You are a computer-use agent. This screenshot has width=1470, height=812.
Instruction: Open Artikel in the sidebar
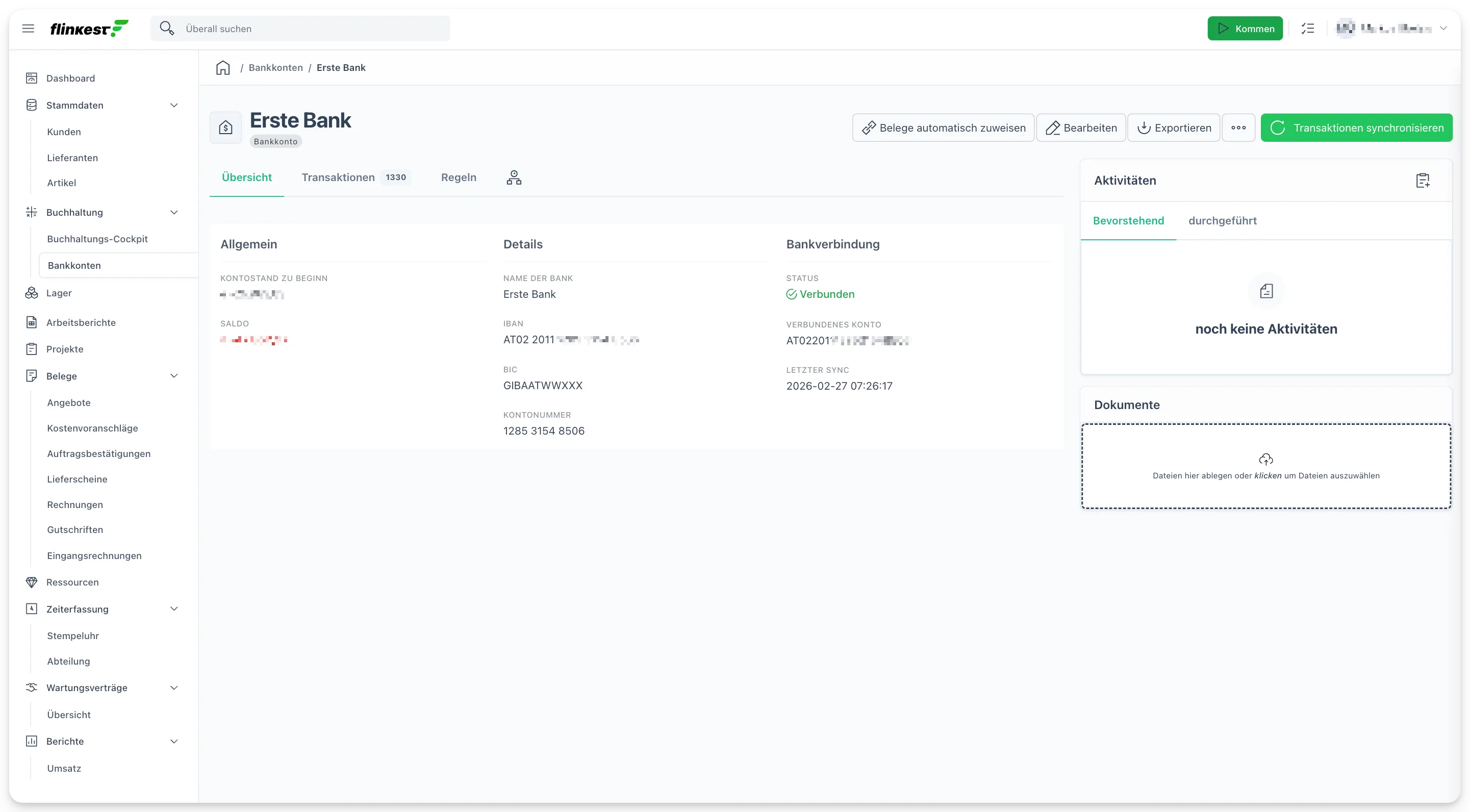click(x=62, y=183)
